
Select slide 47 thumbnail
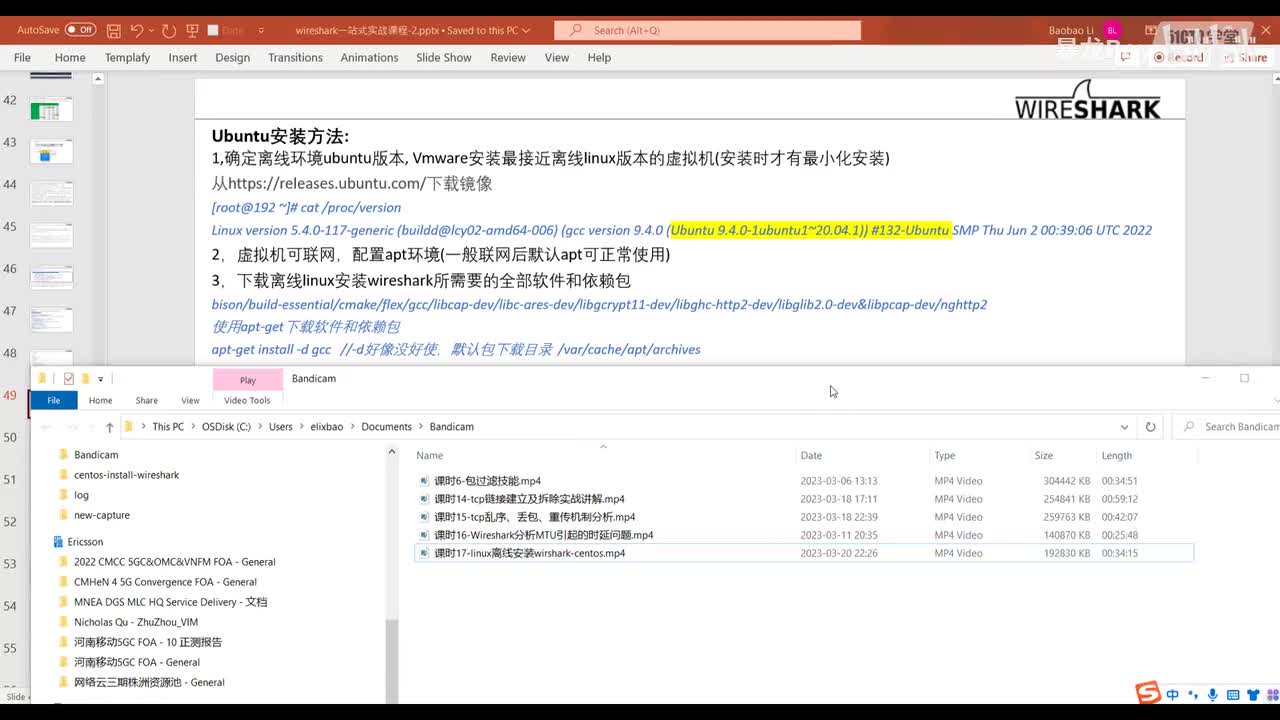52,319
